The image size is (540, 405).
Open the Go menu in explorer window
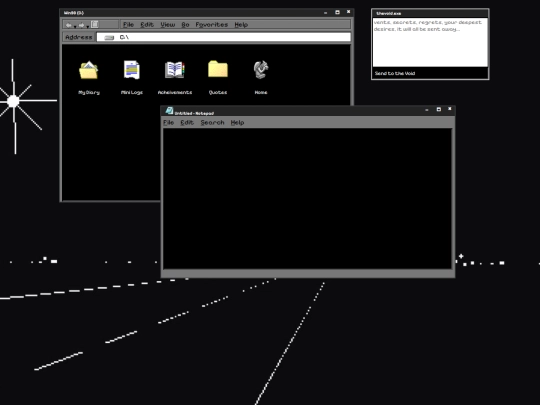pos(185,24)
